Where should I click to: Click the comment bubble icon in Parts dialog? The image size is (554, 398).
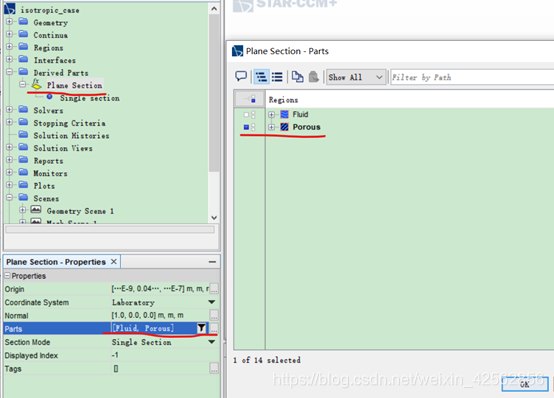tap(241, 76)
